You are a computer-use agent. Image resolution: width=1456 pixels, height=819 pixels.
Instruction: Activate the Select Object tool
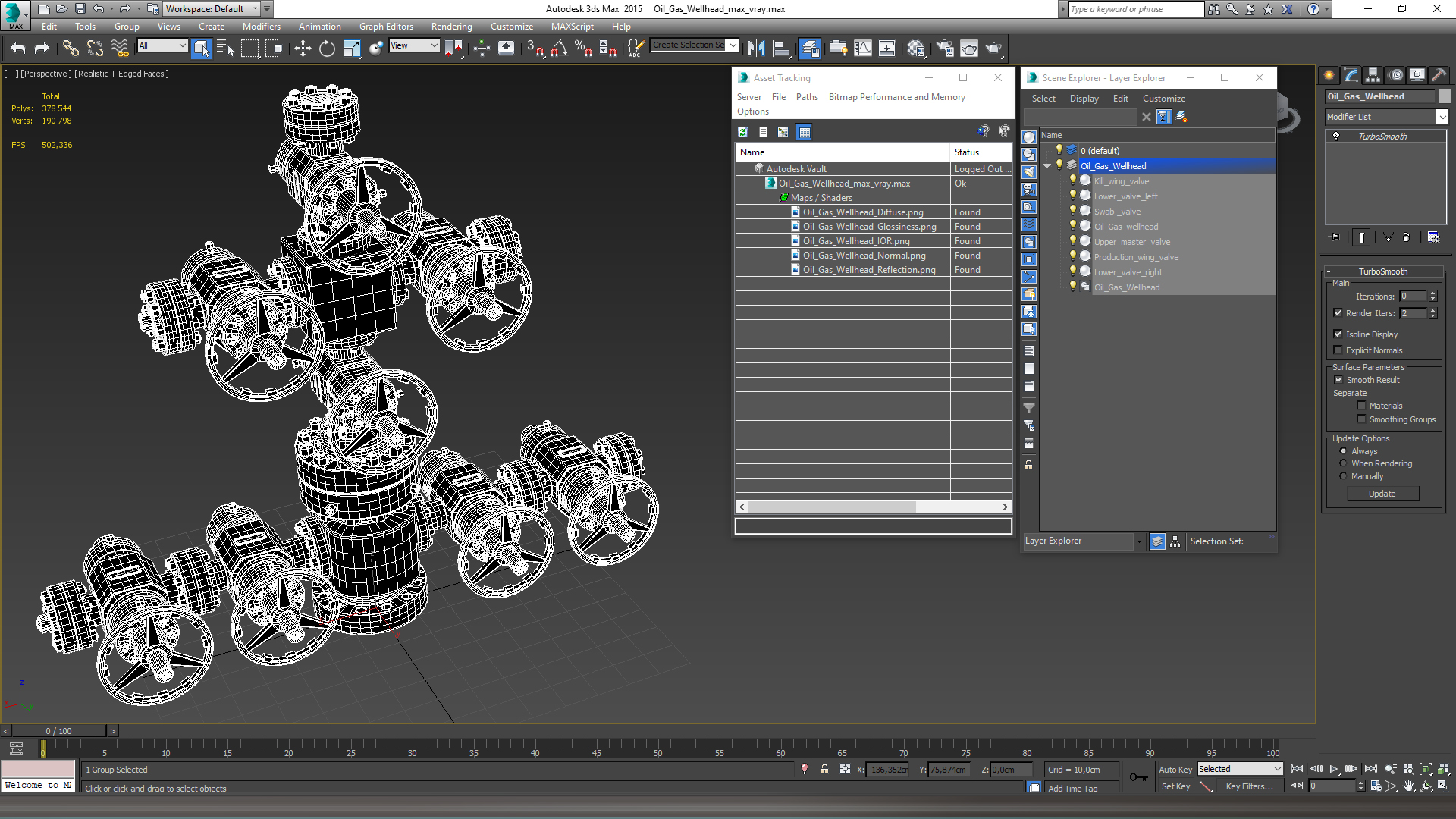[201, 49]
